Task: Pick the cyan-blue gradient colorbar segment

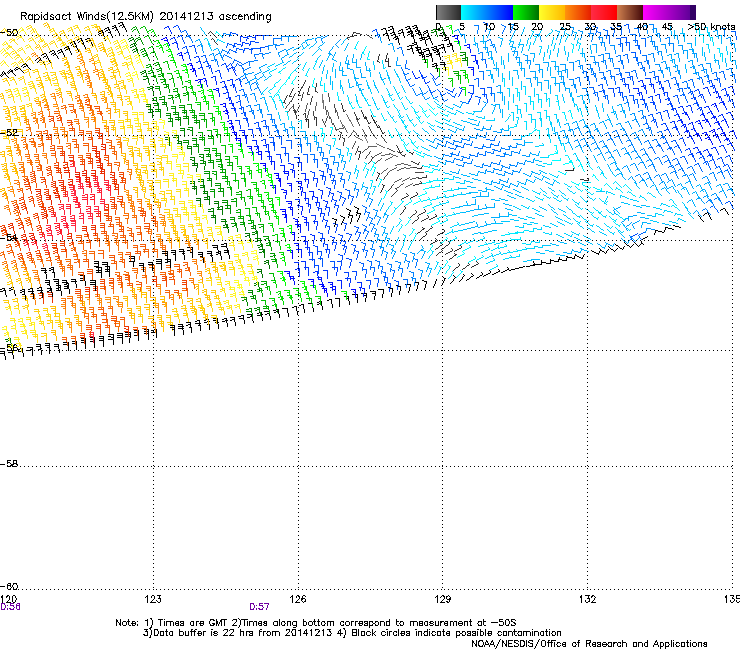Action: point(487,12)
